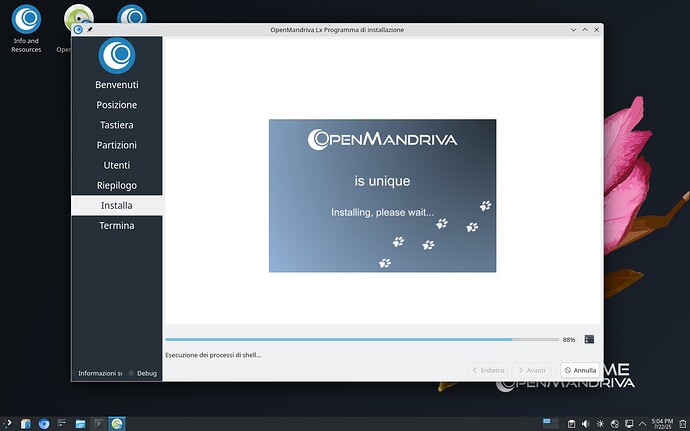Select the Partizioni step in the sidebar

[116, 145]
